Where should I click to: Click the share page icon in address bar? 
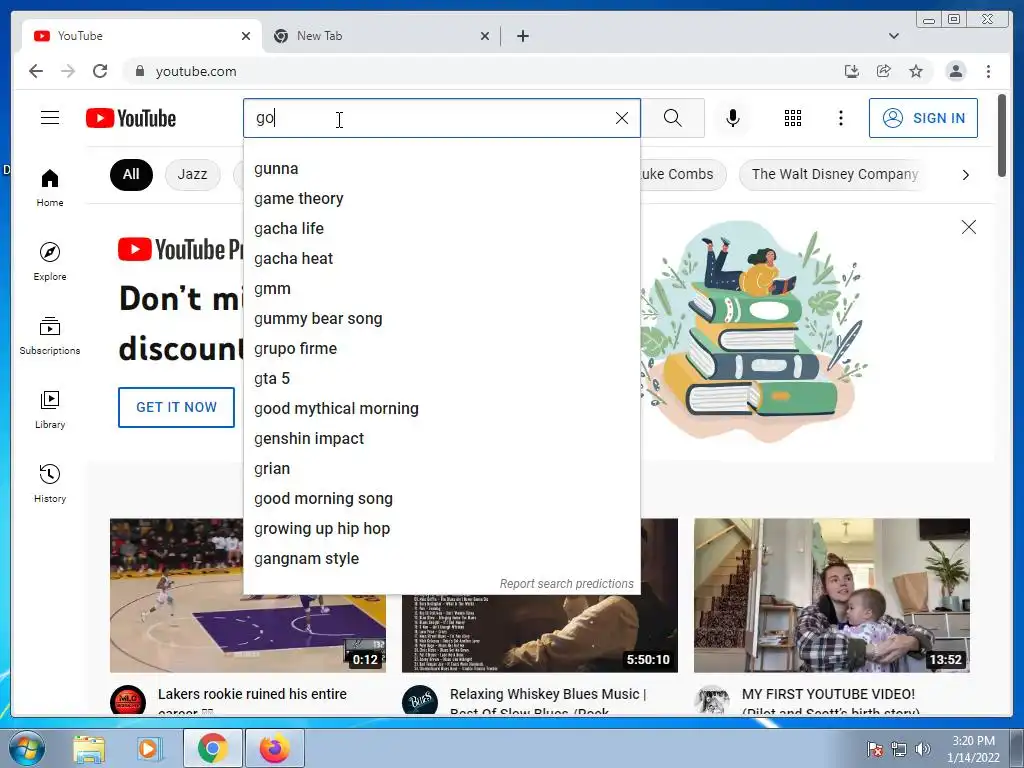pos(884,71)
